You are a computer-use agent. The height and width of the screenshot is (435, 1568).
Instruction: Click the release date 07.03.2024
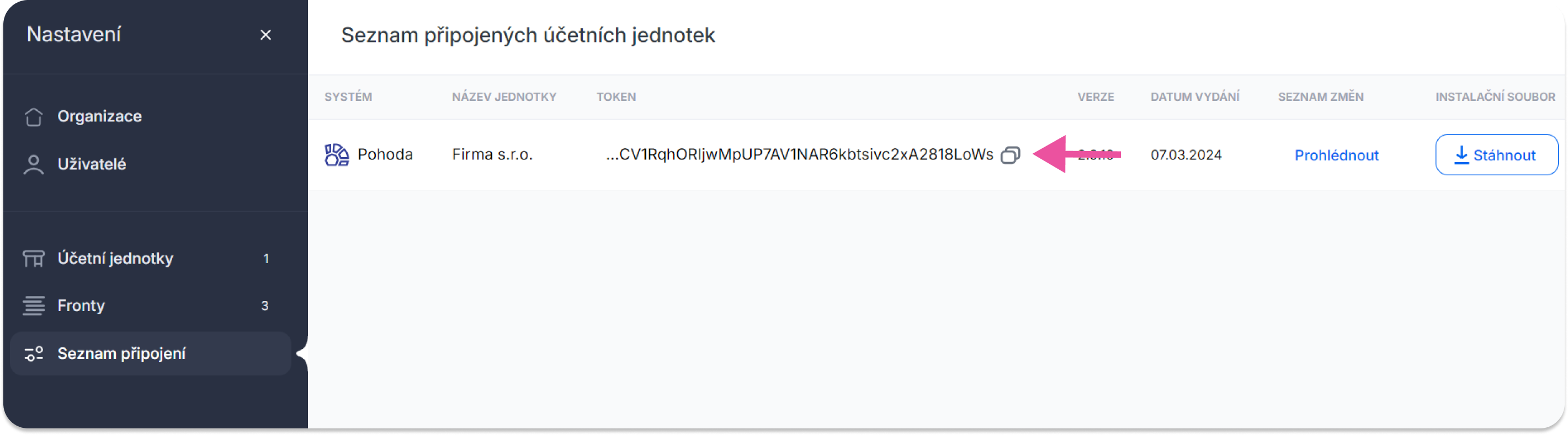[x=1186, y=155]
